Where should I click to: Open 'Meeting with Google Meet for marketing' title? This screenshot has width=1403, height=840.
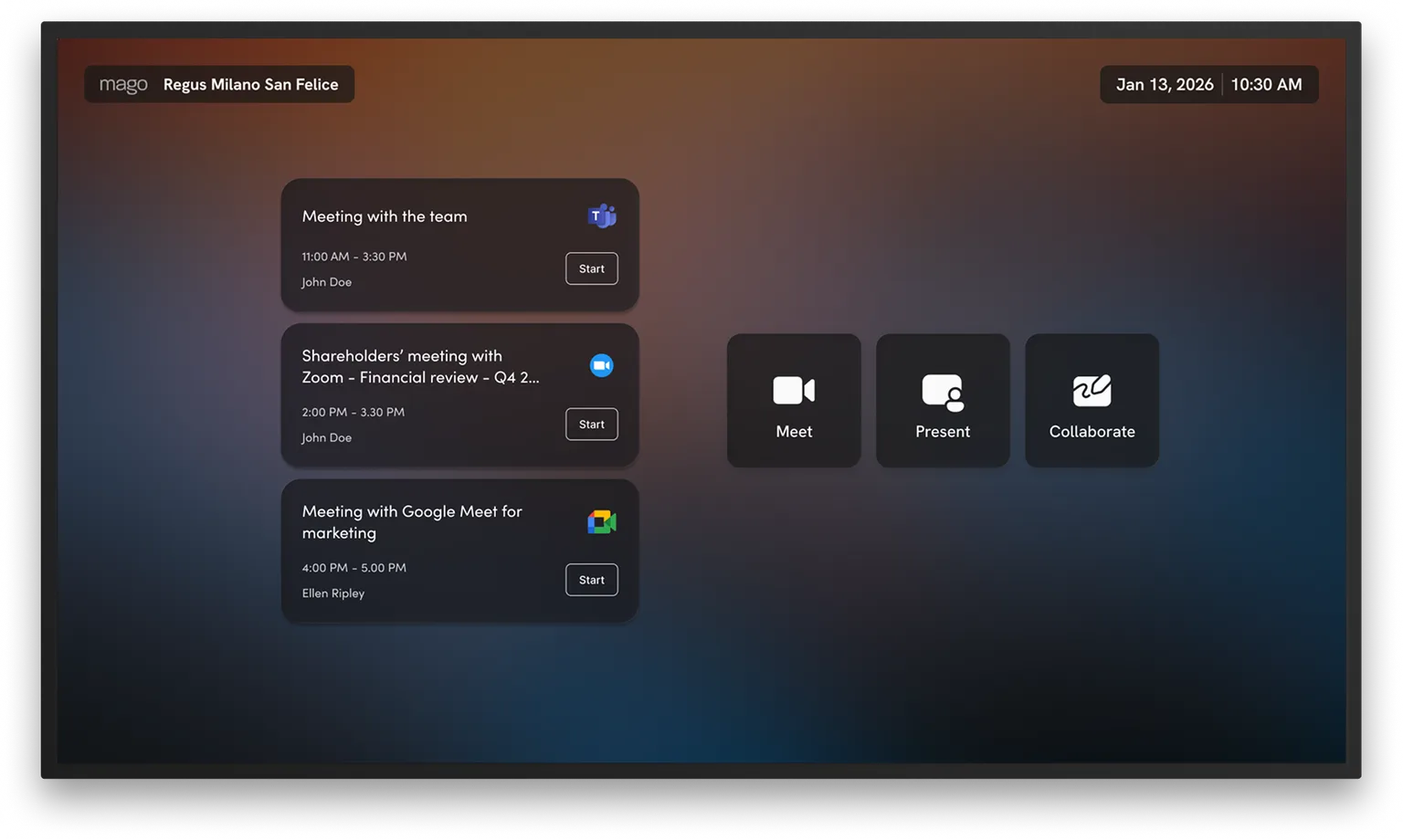click(x=412, y=522)
